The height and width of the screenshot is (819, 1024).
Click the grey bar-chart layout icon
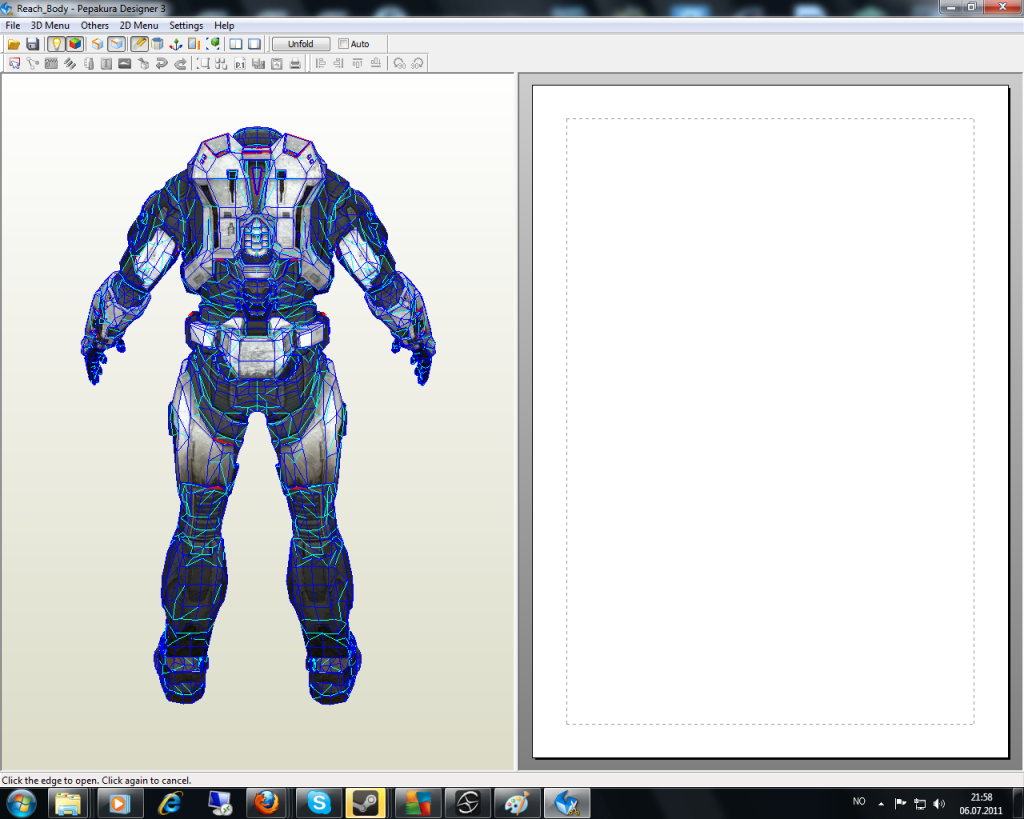point(259,63)
